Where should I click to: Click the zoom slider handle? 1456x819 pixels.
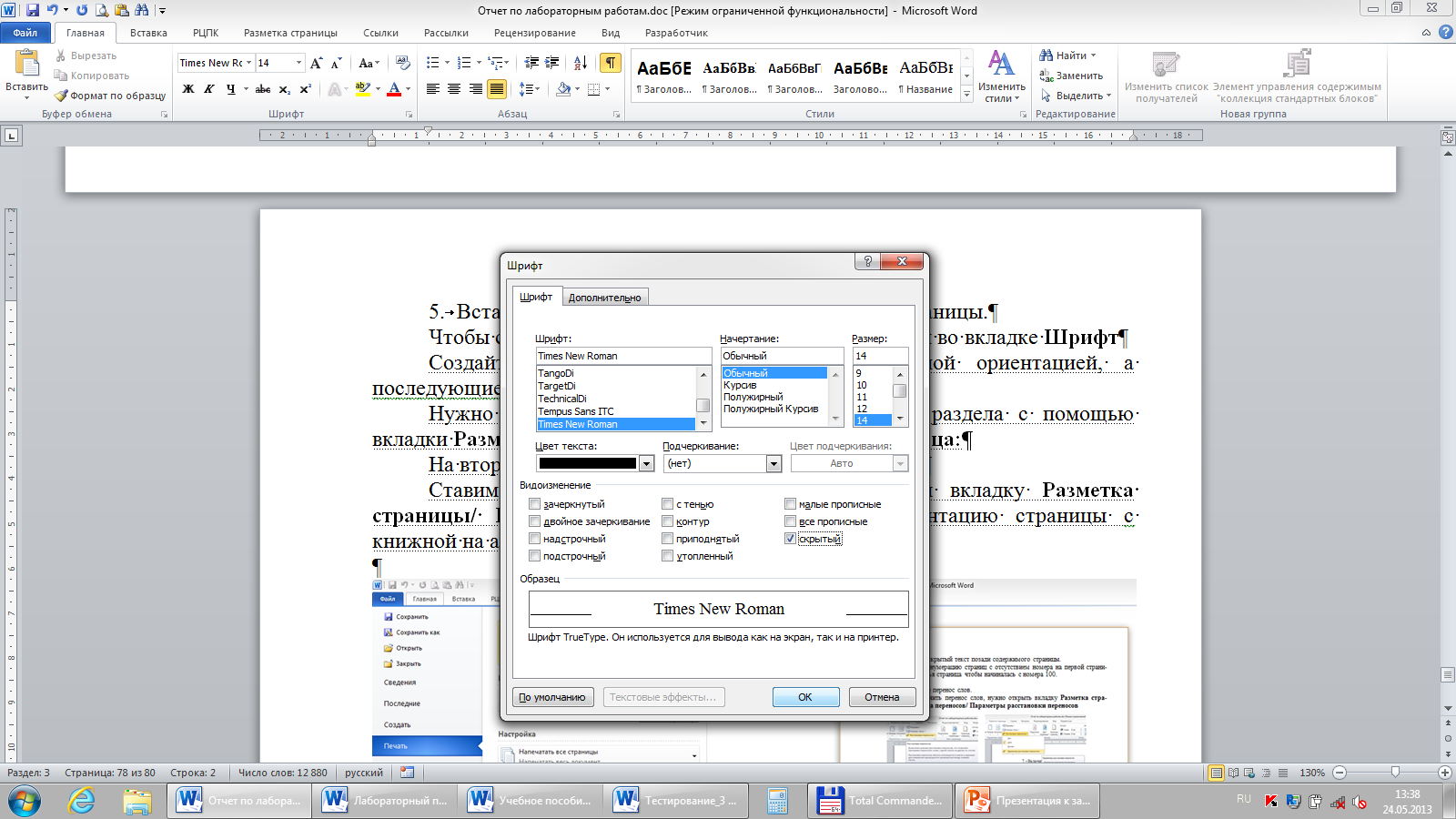[1395, 773]
